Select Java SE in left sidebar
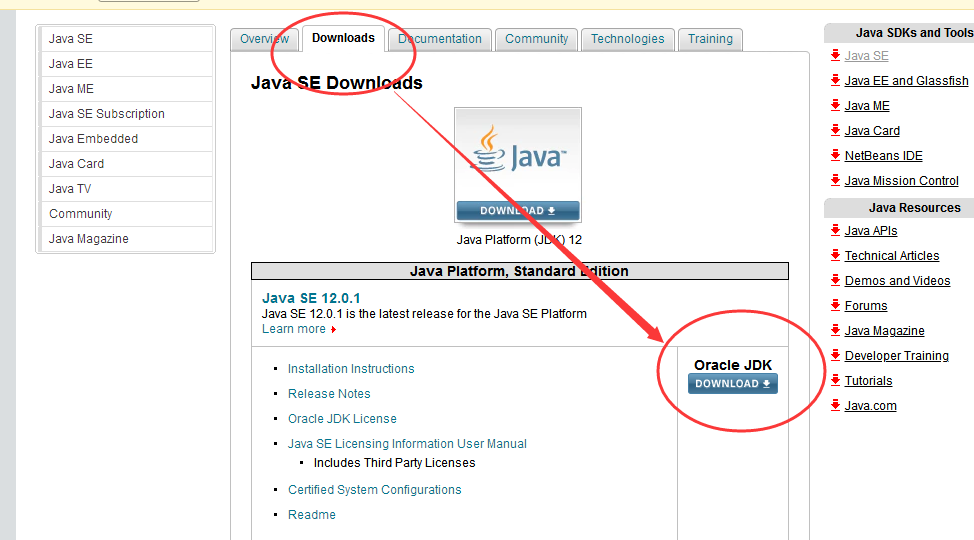 tap(126, 39)
